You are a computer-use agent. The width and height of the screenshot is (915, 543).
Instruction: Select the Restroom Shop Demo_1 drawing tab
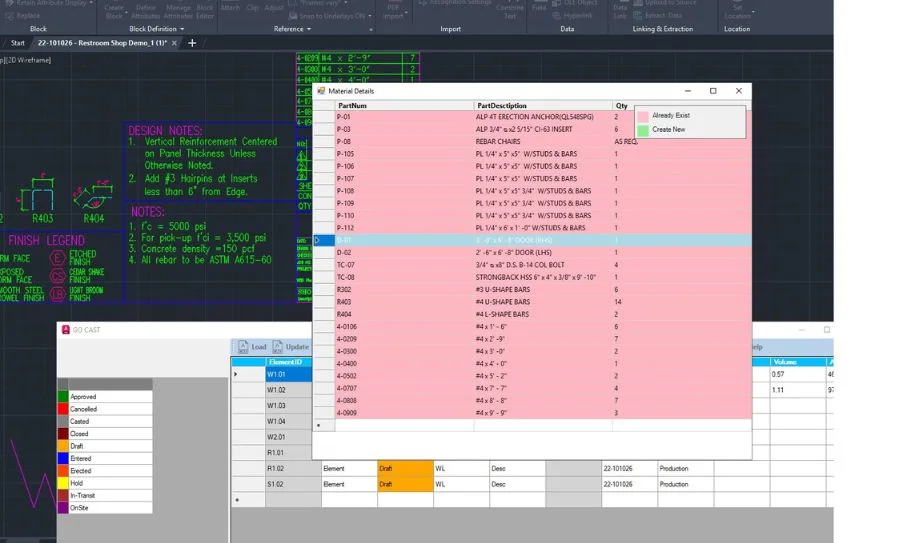104,43
